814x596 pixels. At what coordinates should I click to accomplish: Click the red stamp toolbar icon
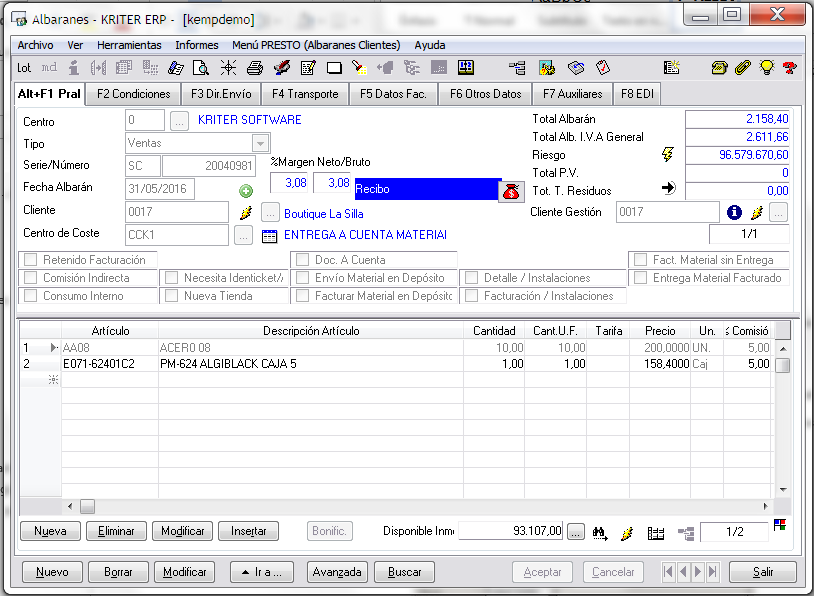(x=281, y=67)
